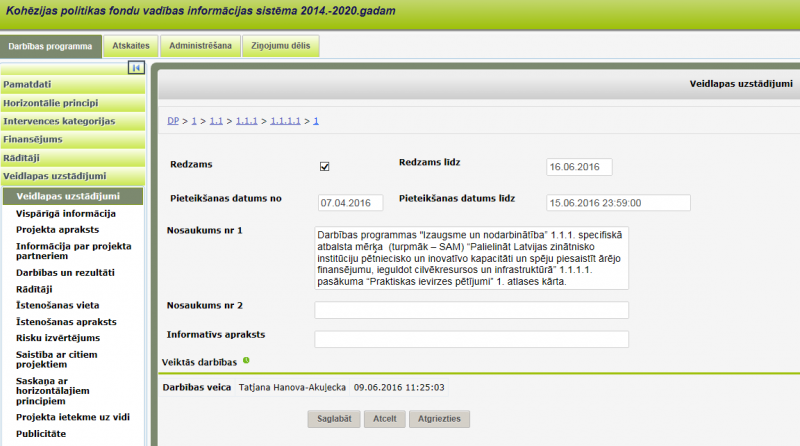The width and height of the screenshot is (800, 446).
Task: Collapse the left sidebar with arrow icon
Action: coord(137,67)
